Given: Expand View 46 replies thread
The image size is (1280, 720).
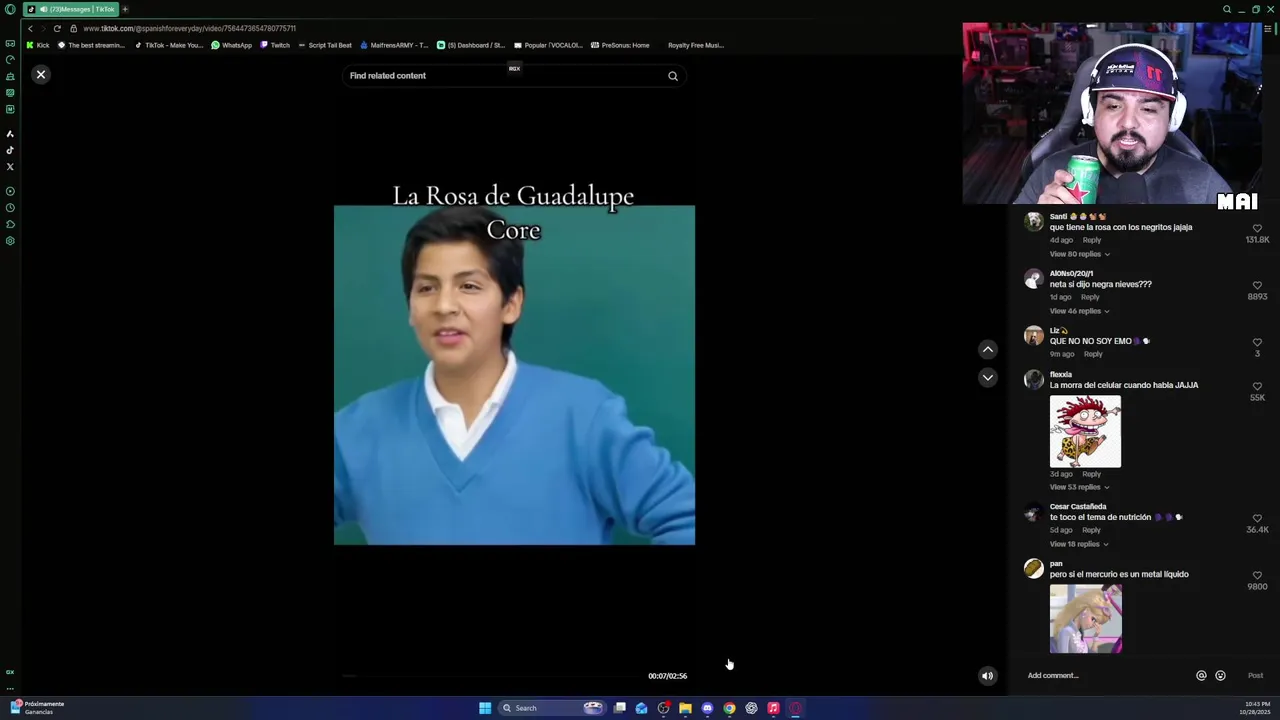Looking at the screenshot, I should [x=1079, y=311].
